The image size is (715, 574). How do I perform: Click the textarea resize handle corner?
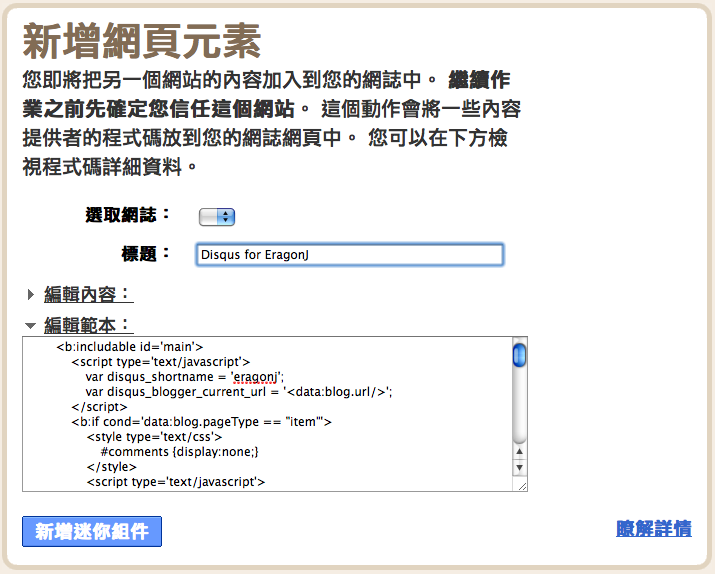click(x=520, y=485)
